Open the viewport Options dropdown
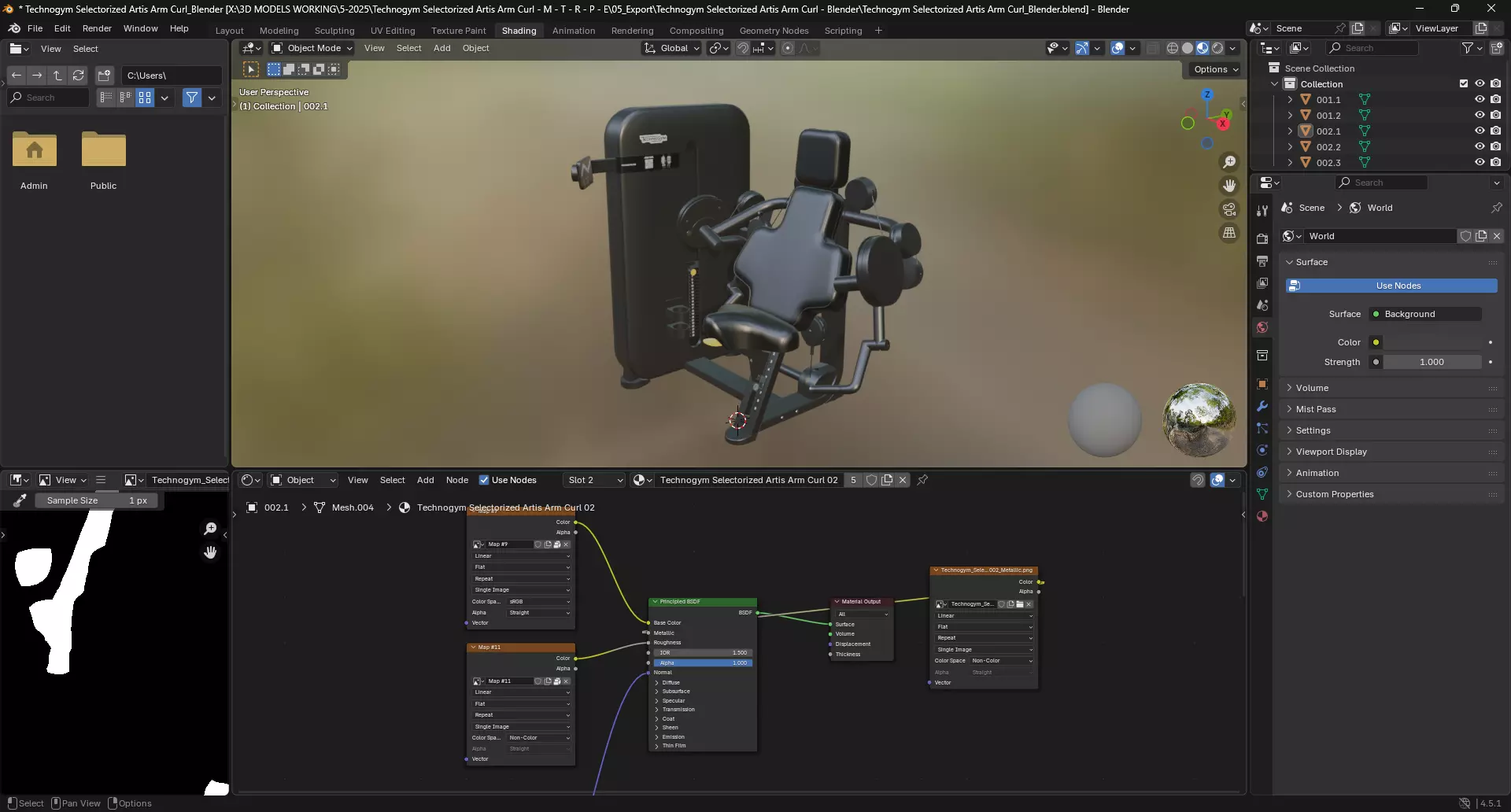The height and width of the screenshot is (812, 1511). point(1216,69)
